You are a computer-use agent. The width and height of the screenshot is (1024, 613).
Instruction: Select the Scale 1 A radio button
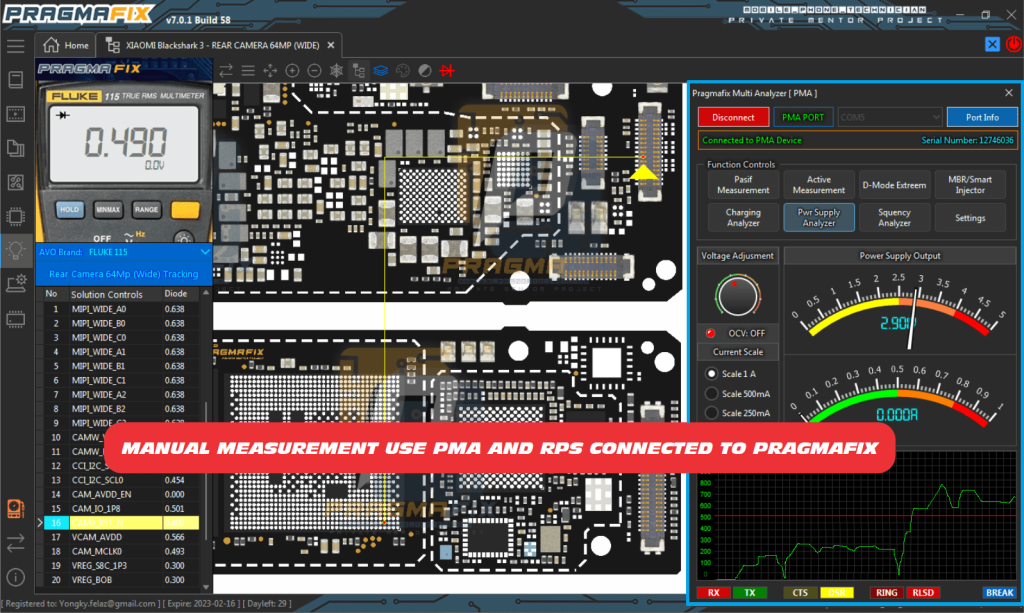pyautogui.click(x=711, y=373)
